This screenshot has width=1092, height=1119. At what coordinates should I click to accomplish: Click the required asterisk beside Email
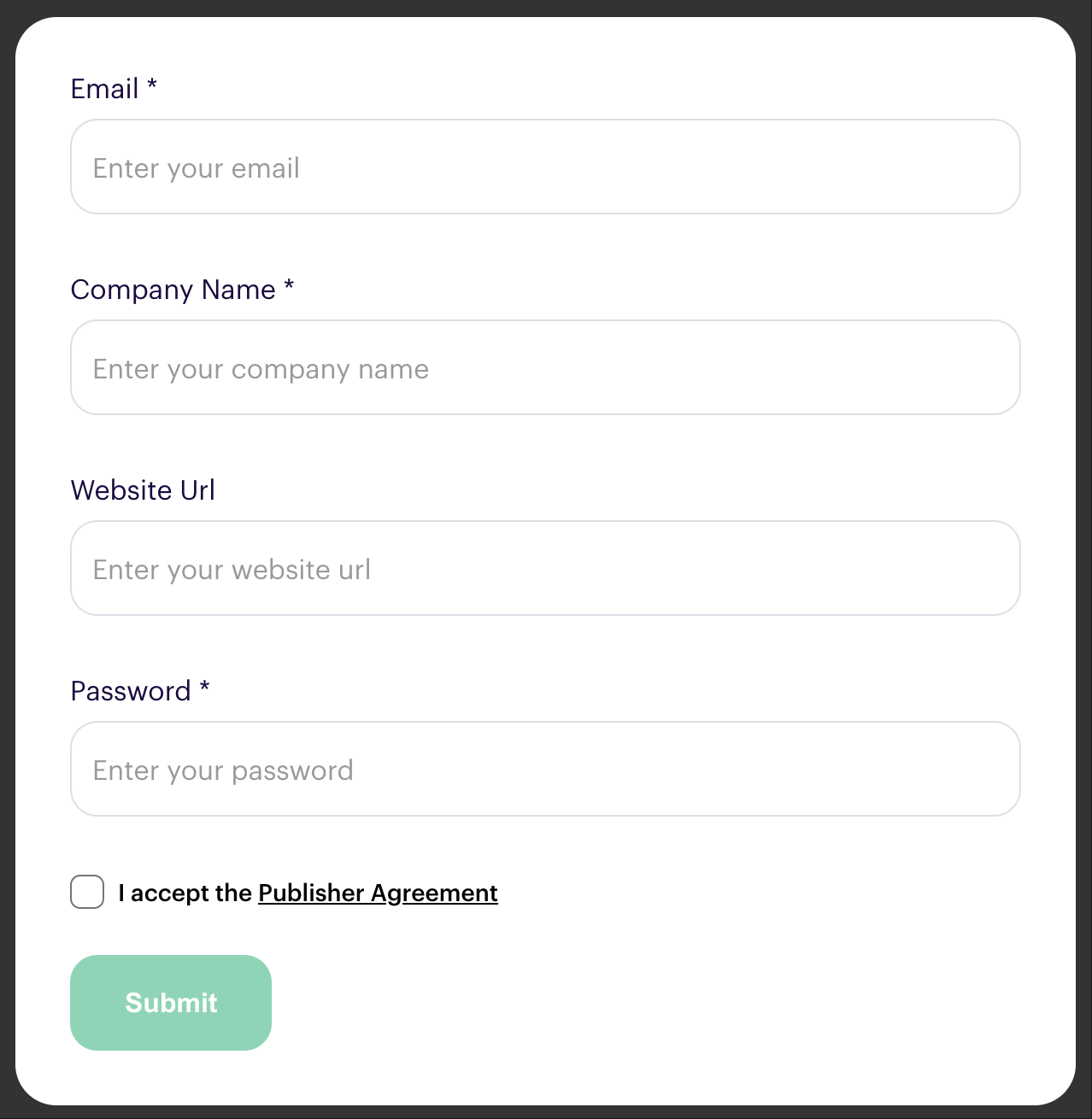(152, 85)
